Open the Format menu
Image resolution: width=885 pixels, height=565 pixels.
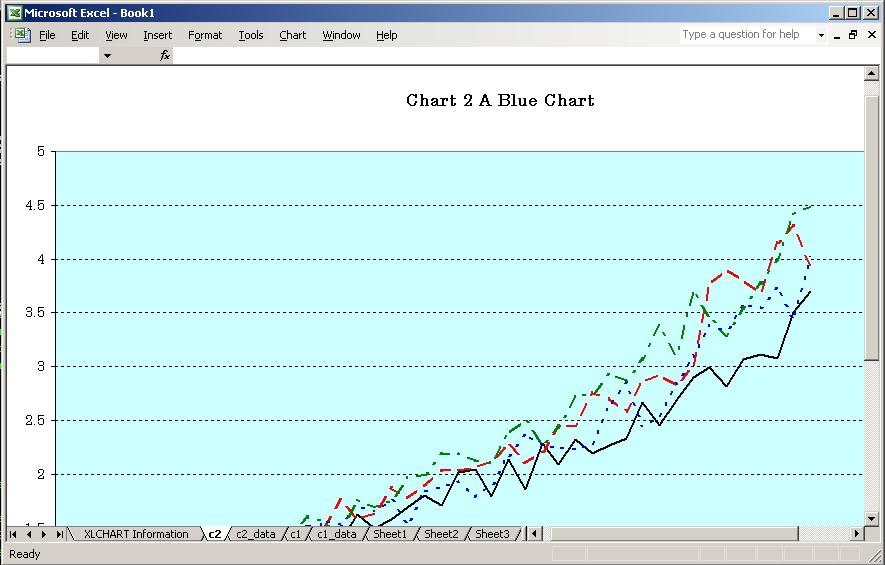[x=205, y=35]
